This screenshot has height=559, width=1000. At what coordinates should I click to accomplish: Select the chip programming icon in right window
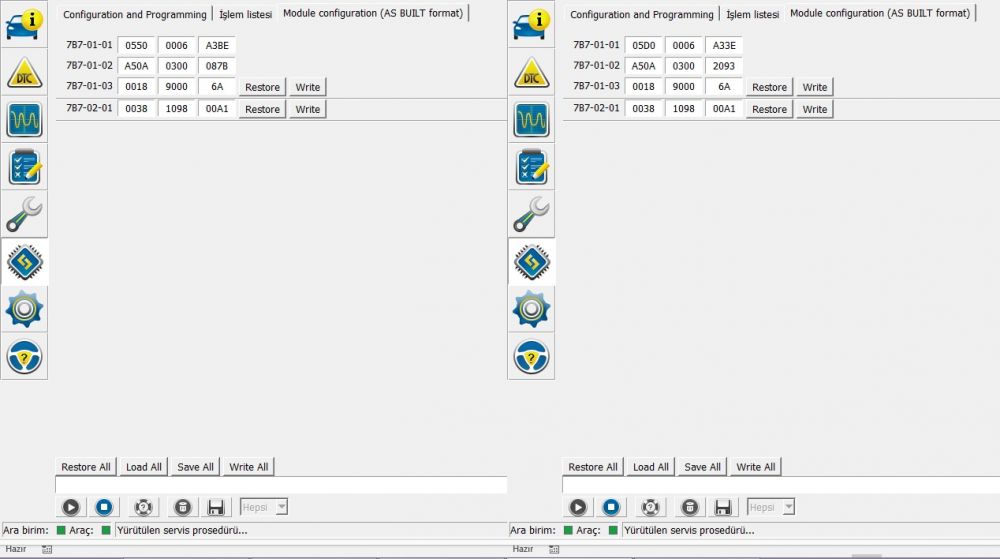(x=531, y=261)
